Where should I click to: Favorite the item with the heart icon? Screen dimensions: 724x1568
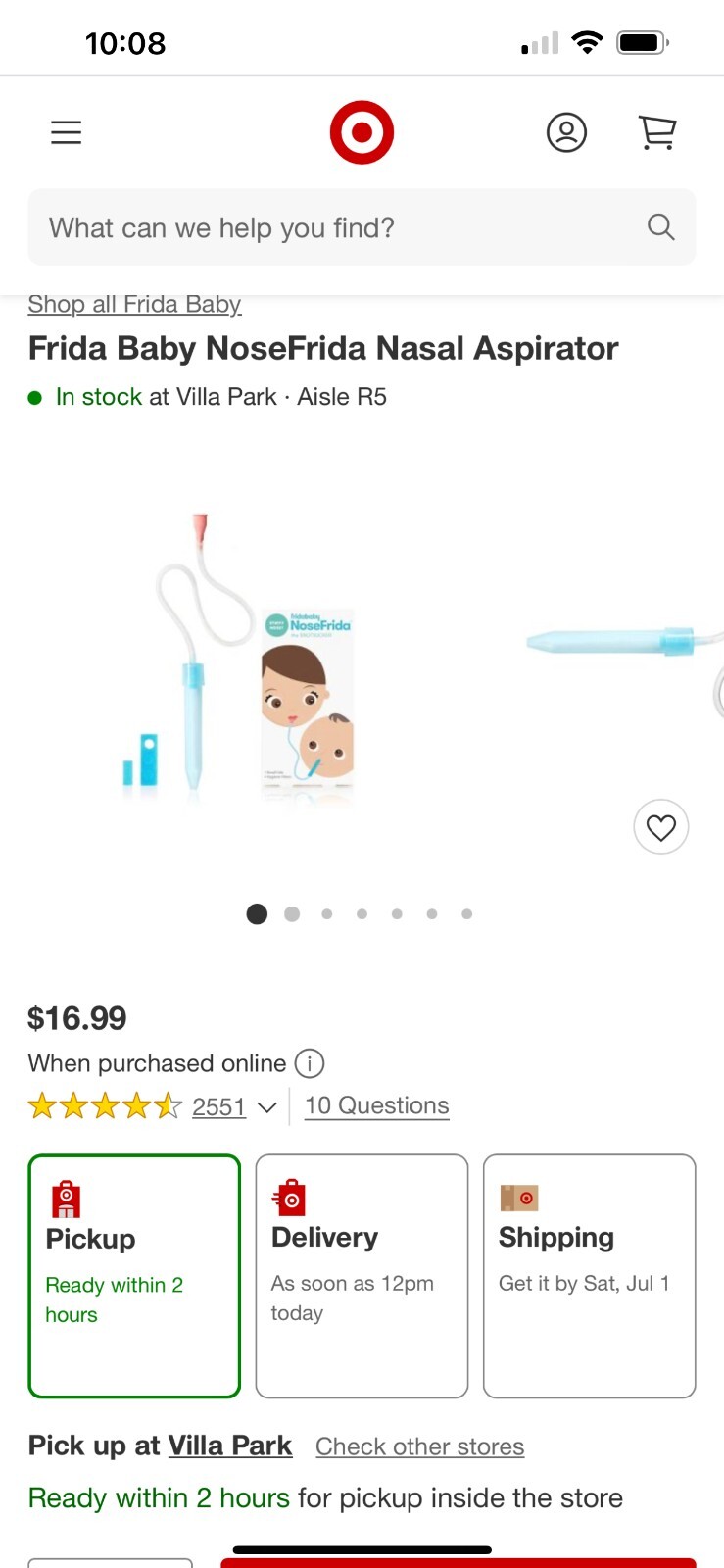[x=661, y=828]
